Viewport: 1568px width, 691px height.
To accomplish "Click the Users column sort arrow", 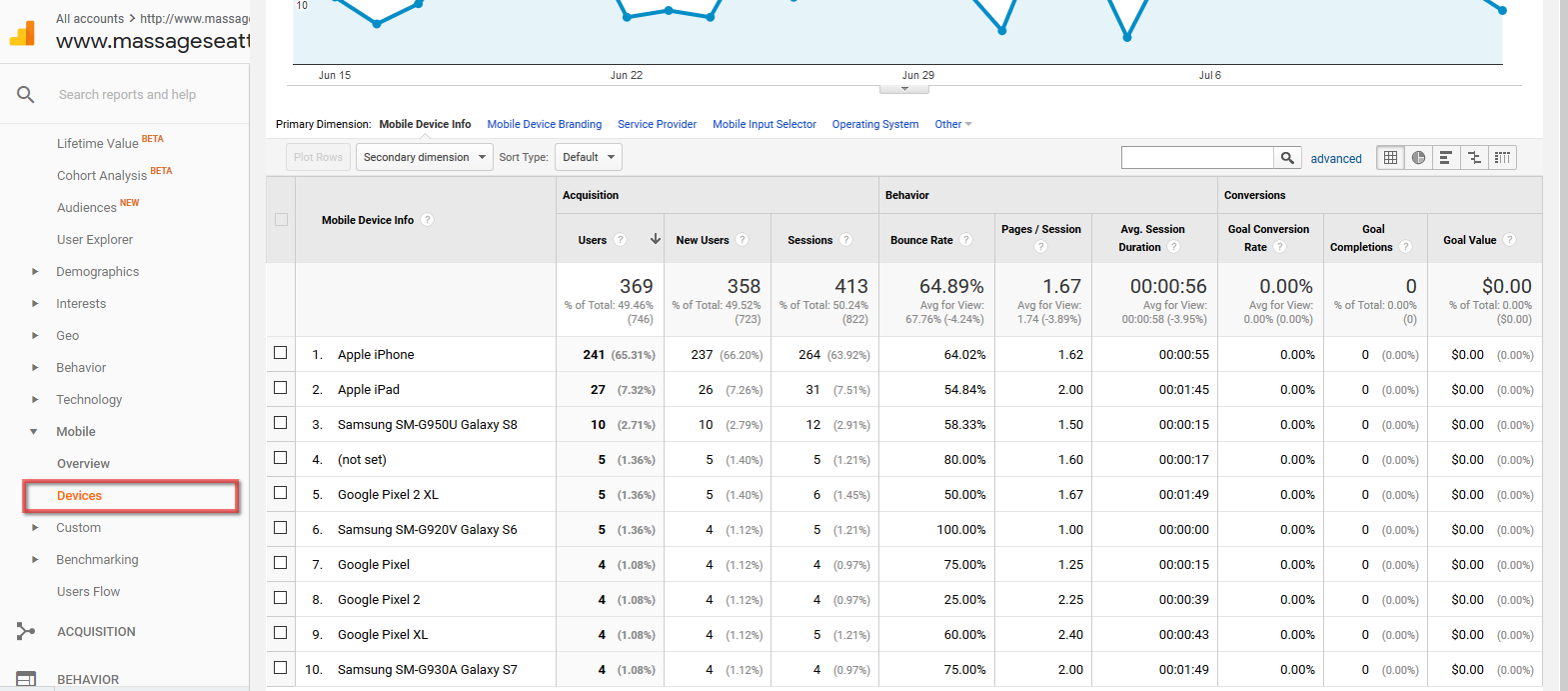I will (656, 239).
